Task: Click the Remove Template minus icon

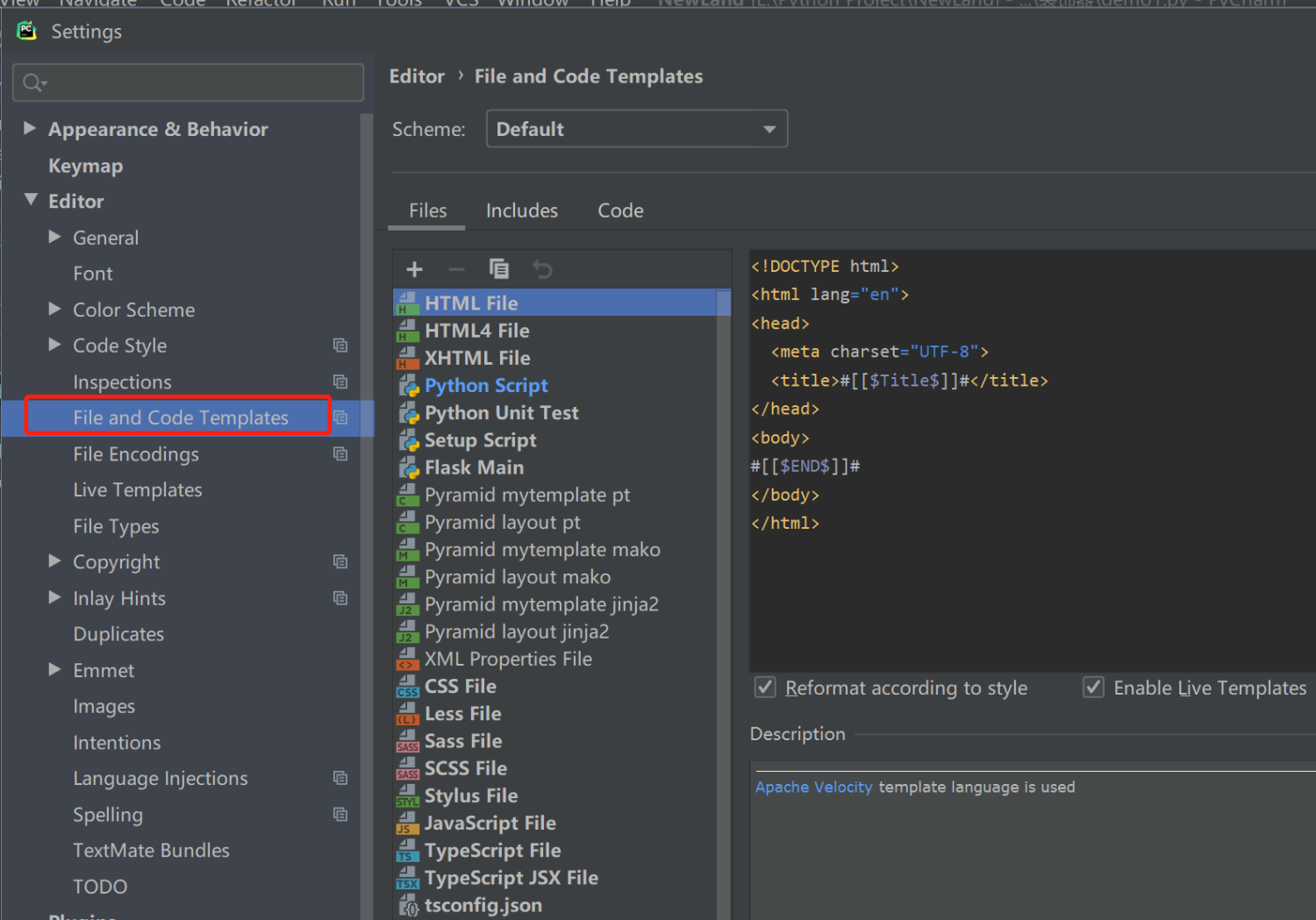Action: pyautogui.click(x=456, y=269)
